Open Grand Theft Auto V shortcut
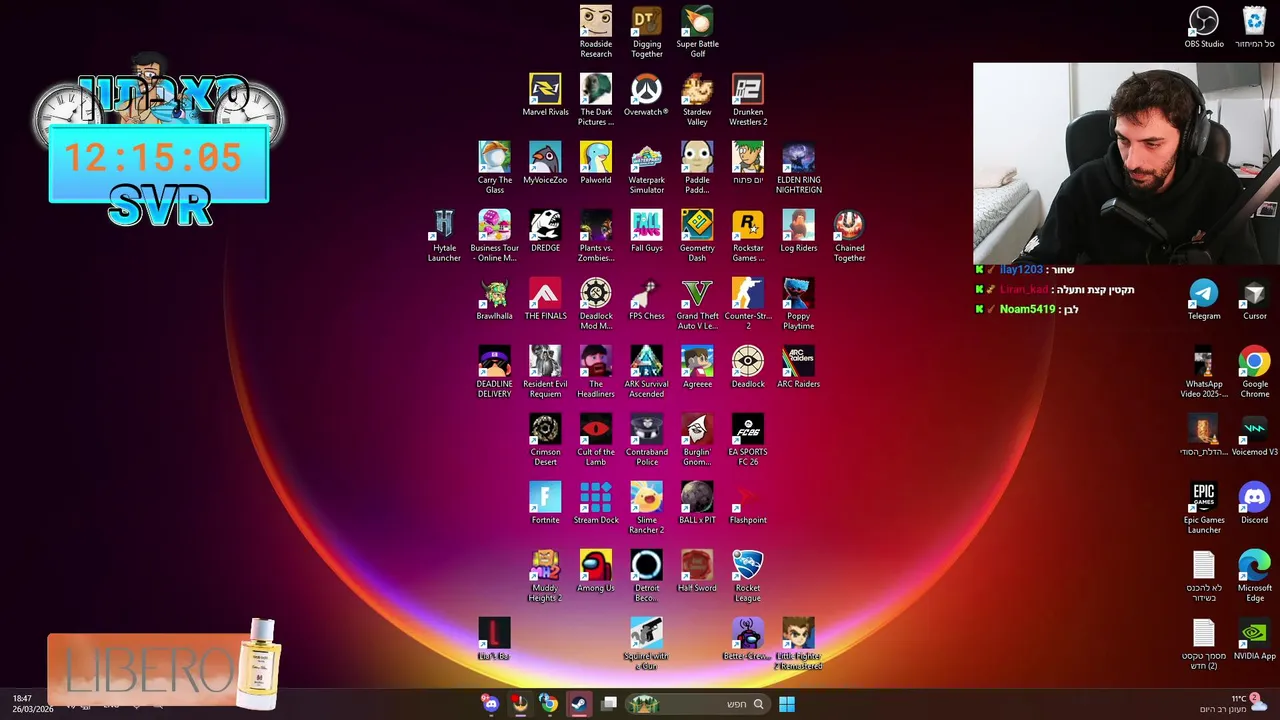Screen dimensions: 1280x720 [x=697, y=304]
